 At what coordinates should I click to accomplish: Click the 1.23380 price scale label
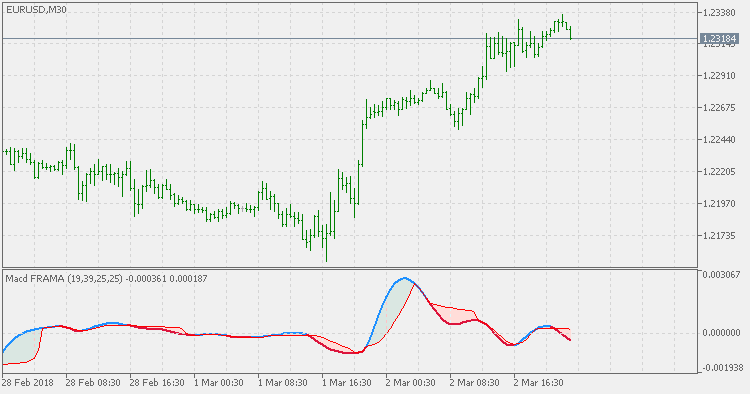click(x=719, y=12)
